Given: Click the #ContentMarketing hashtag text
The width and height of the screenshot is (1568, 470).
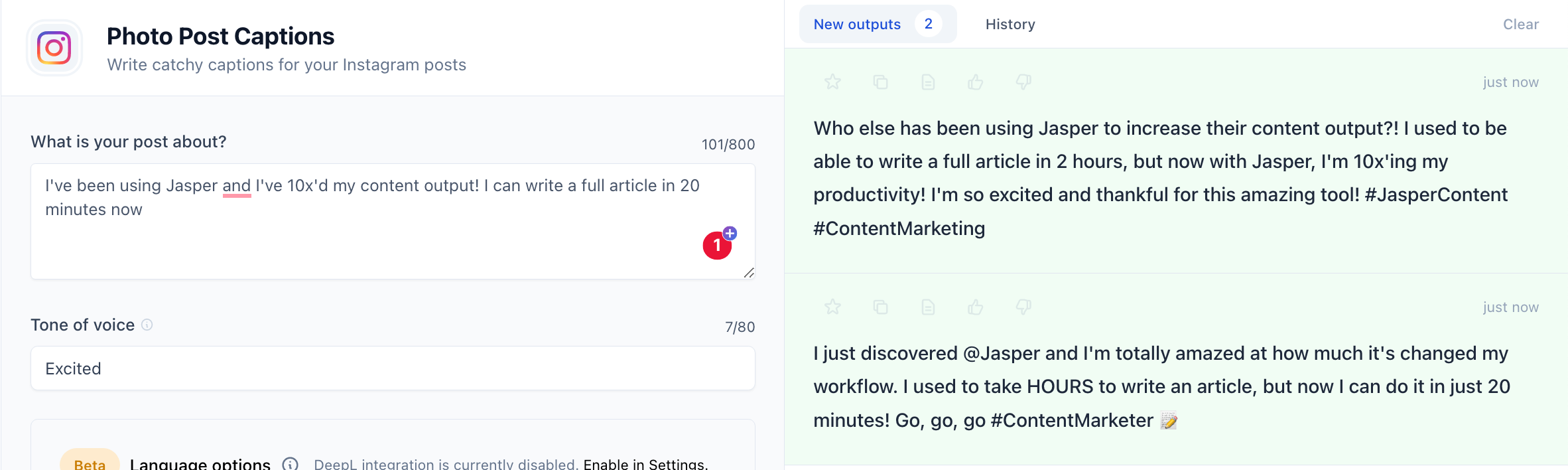Looking at the screenshot, I should (x=899, y=228).
